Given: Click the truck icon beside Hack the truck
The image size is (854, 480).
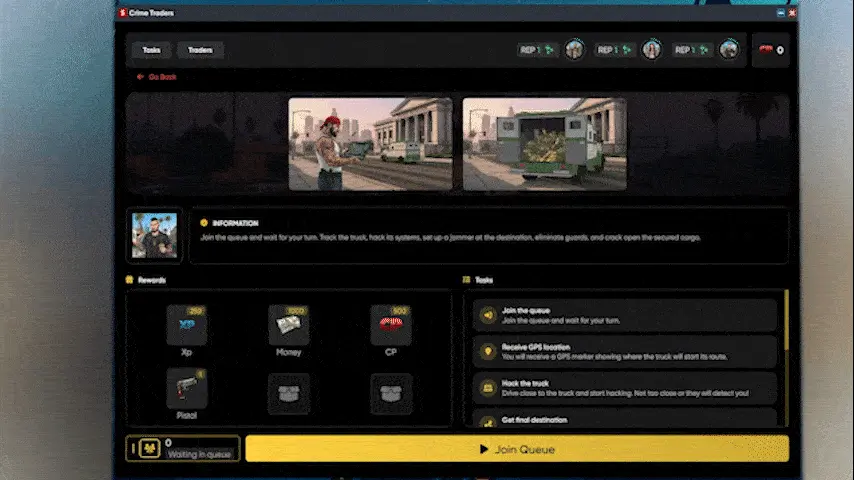Looking at the screenshot, I should point(488,387).
